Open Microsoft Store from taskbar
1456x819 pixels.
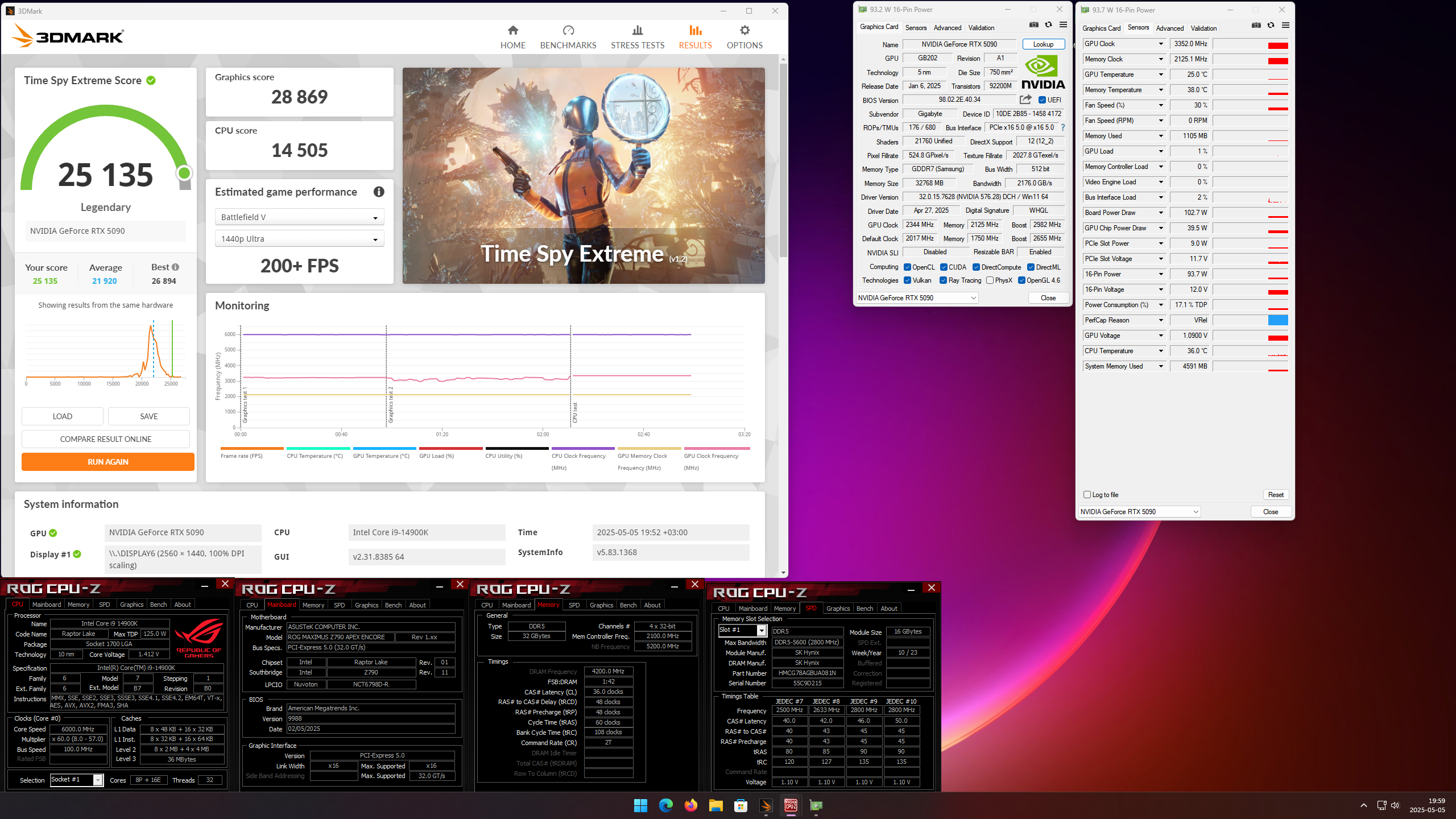(741, 805)
